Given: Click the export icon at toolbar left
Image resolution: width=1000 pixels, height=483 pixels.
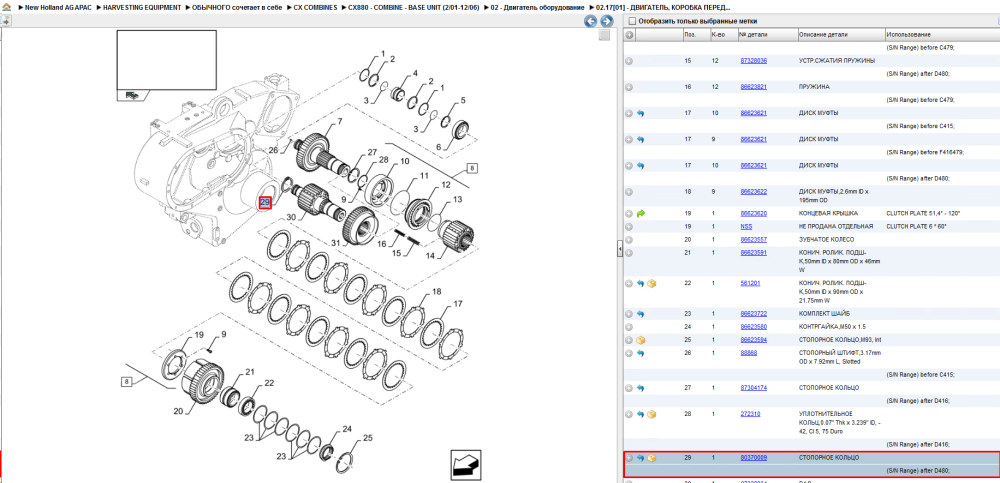Looking at the screenshot, I should (x=6, y=20).
